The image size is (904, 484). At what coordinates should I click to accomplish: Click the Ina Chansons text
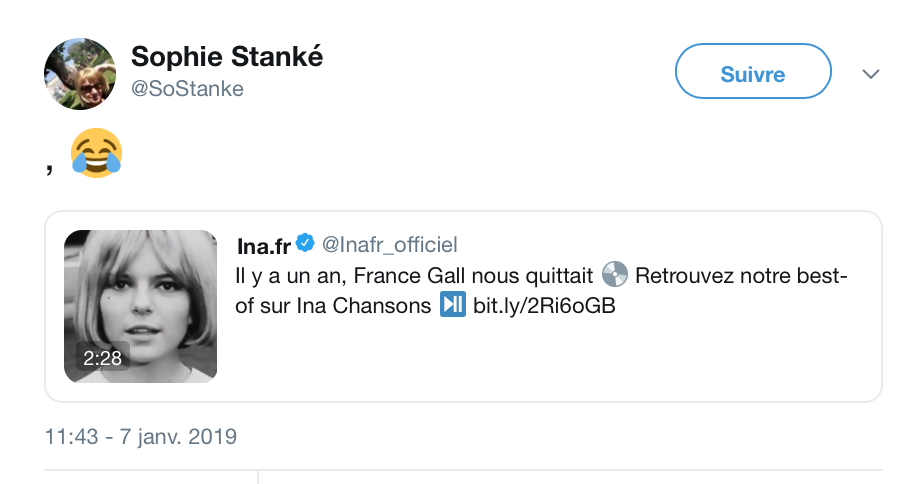364,305
